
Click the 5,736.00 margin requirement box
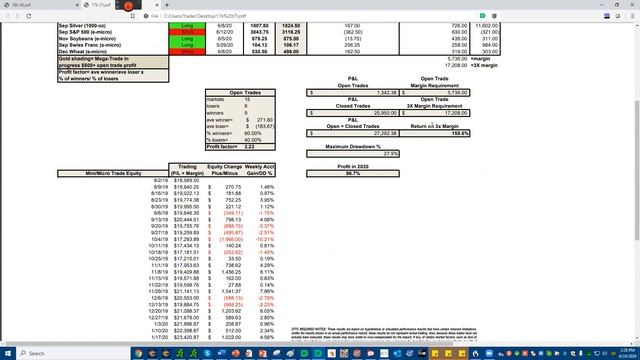pyautogui.click(x=435, y=93)
